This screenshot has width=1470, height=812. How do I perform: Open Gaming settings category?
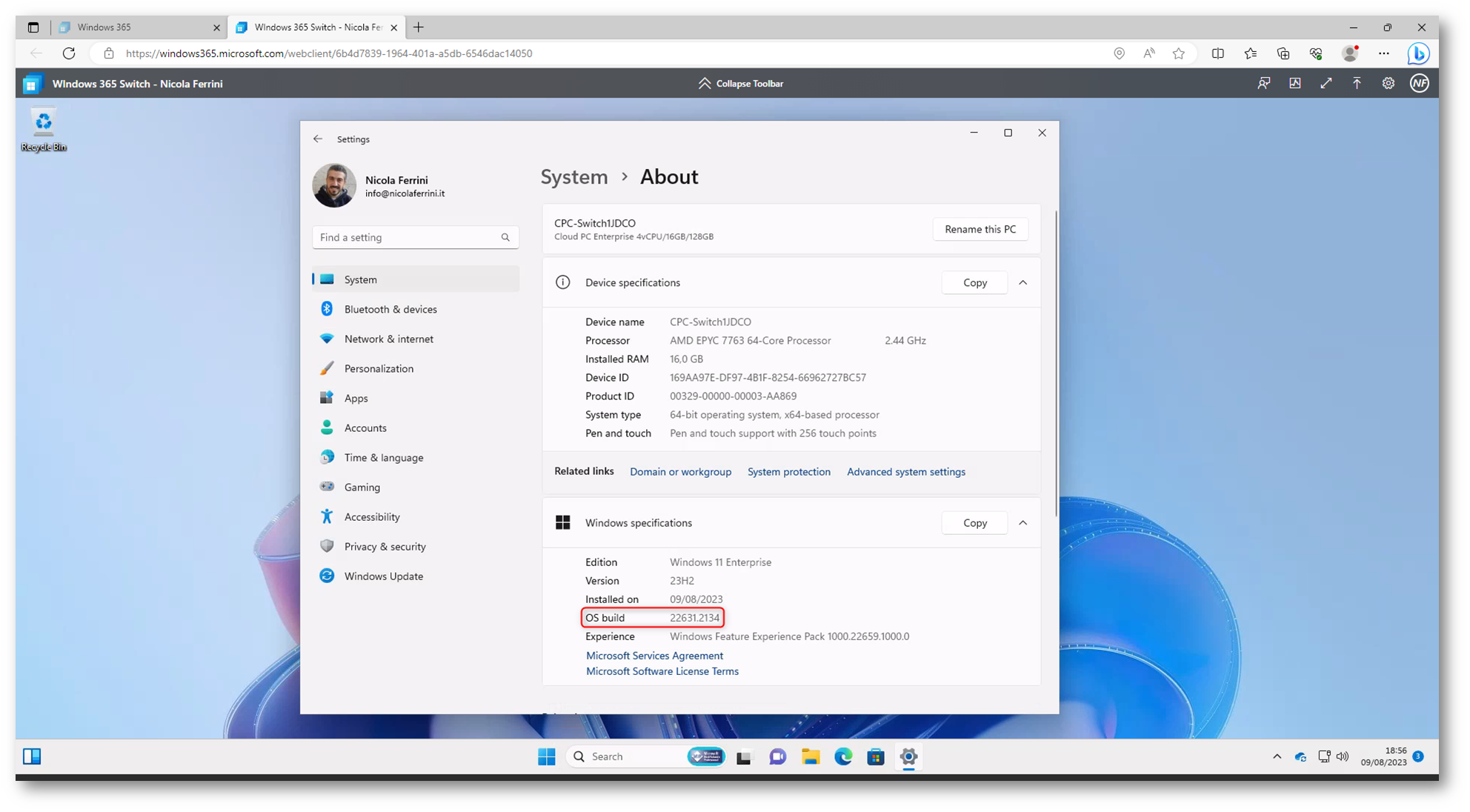click(416, 487)
